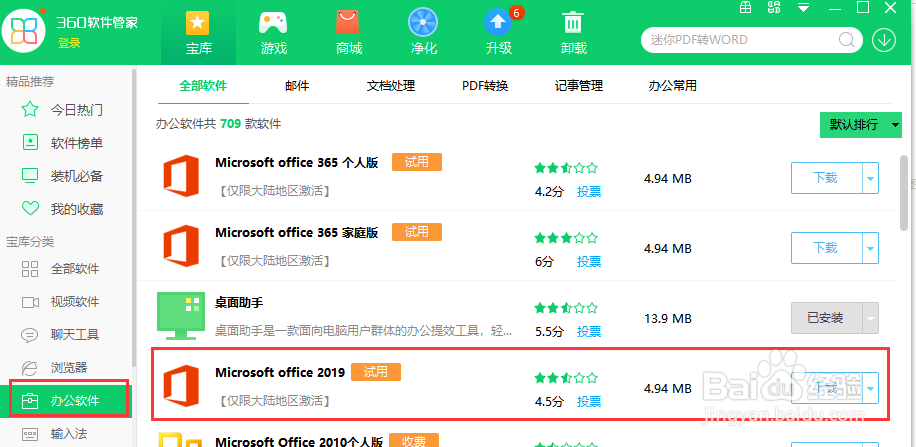Expand options arrow for 桌面助手

coord(870,318)
